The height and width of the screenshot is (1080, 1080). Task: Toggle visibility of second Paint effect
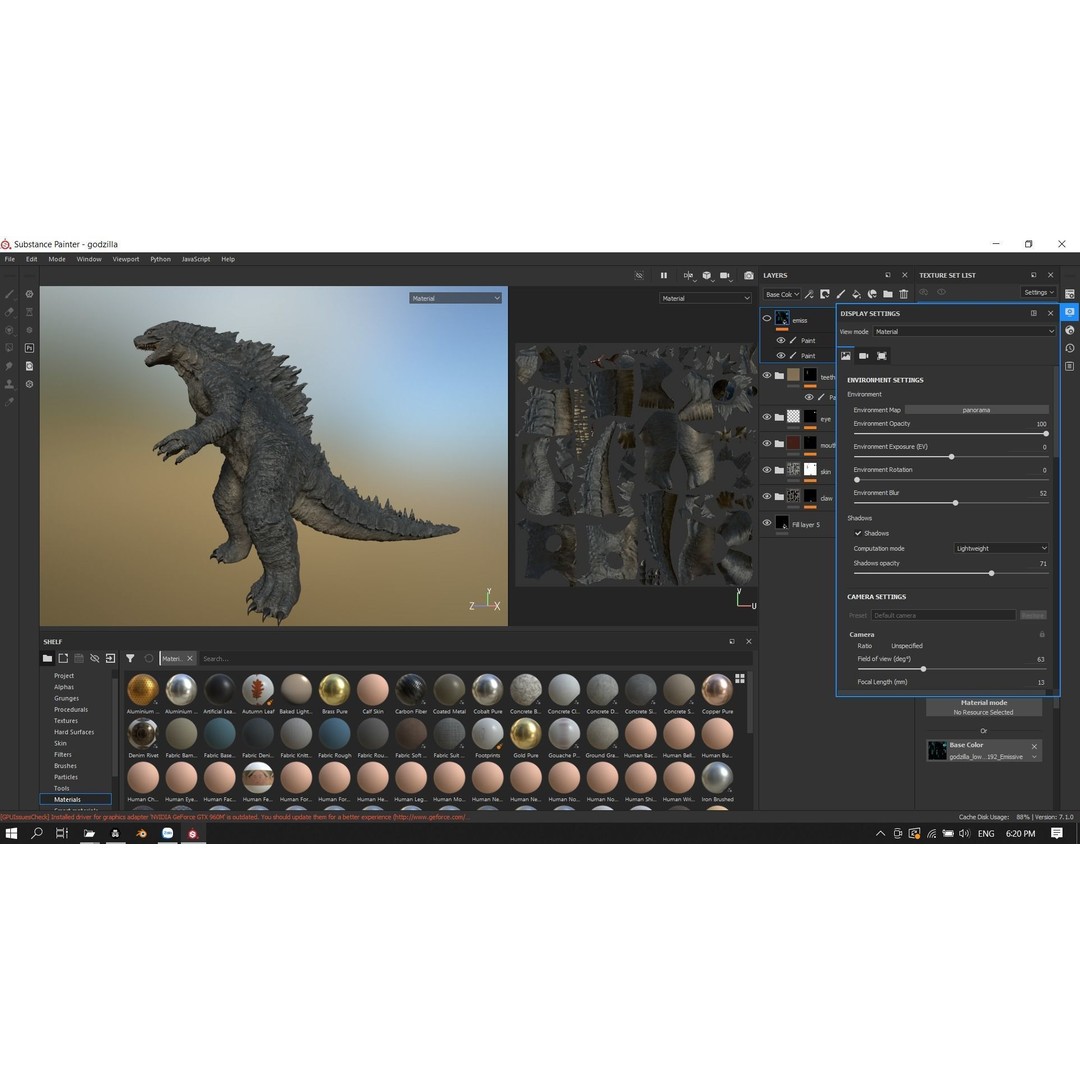pyautogui.click(x=780, y=355)
